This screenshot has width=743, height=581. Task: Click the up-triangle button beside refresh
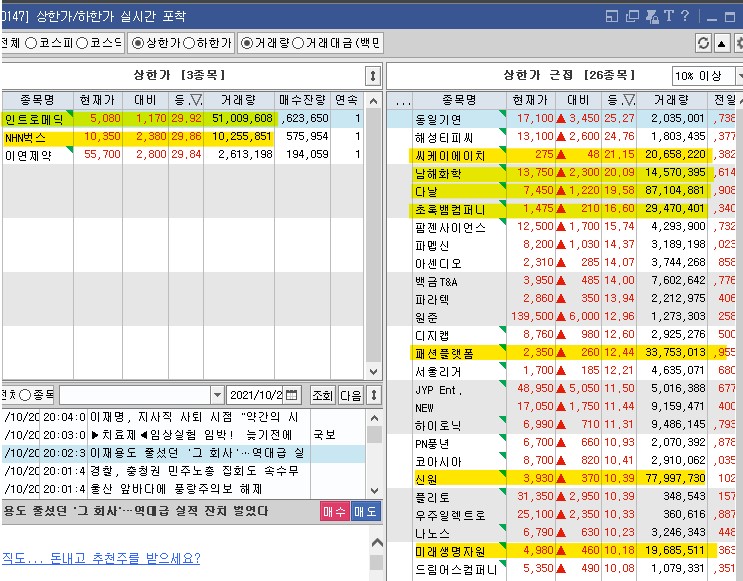[721, 44]
